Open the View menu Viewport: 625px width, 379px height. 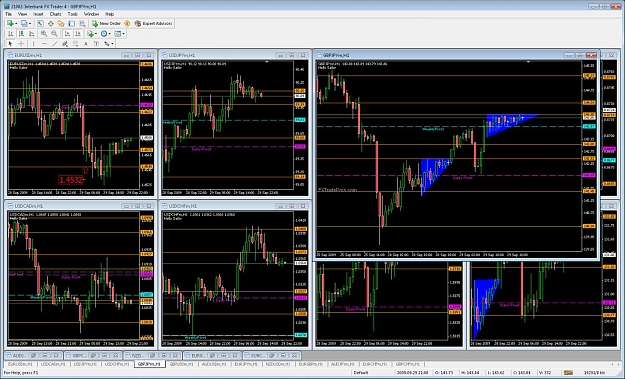23,14
